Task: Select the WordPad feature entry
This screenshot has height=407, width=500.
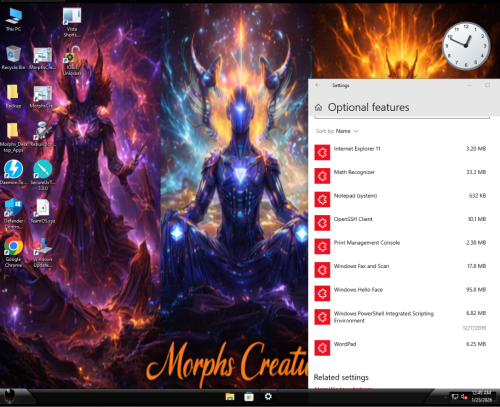Action: tap(400, 348)
